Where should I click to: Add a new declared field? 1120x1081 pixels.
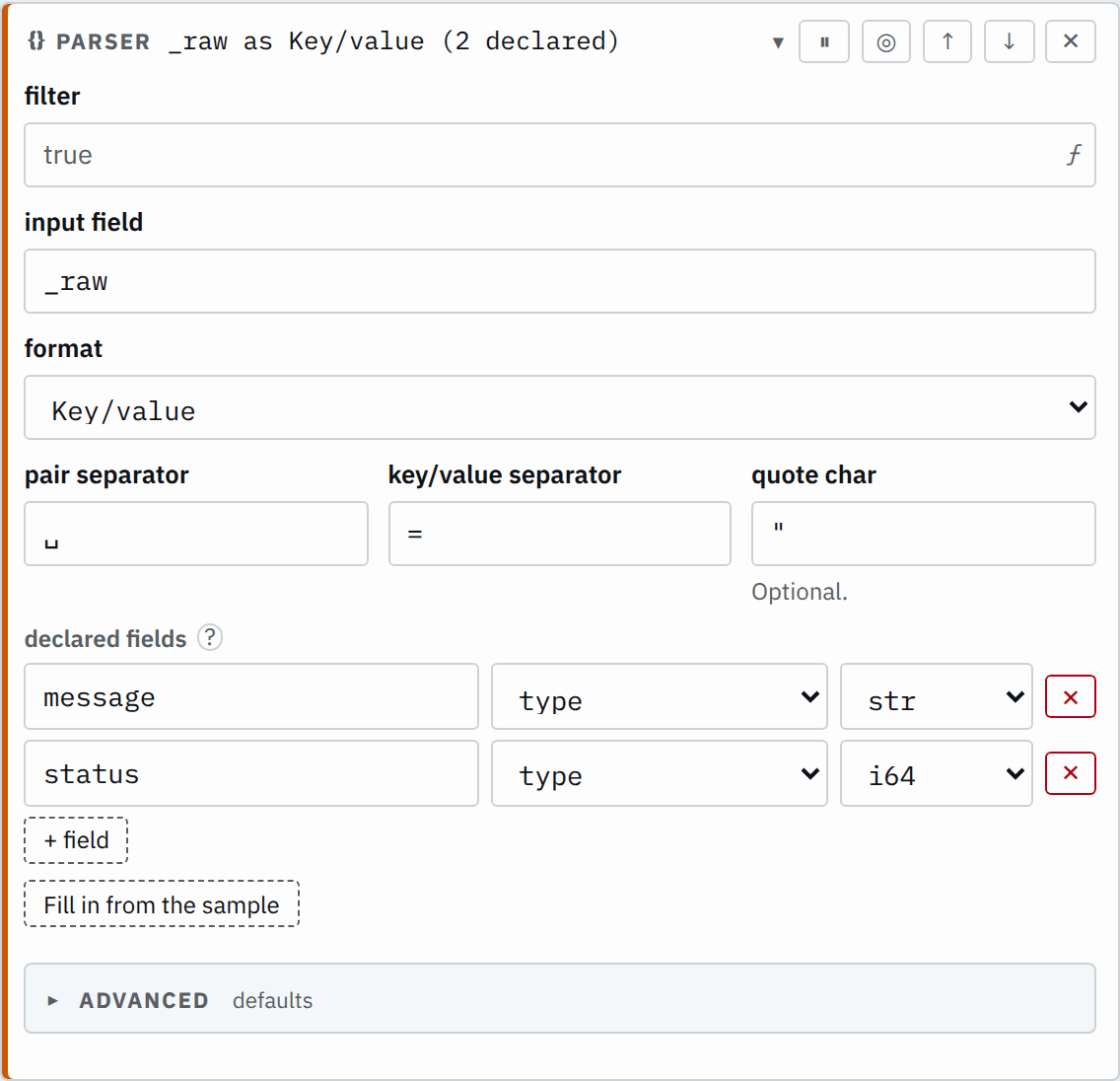[x=77, y=840]
